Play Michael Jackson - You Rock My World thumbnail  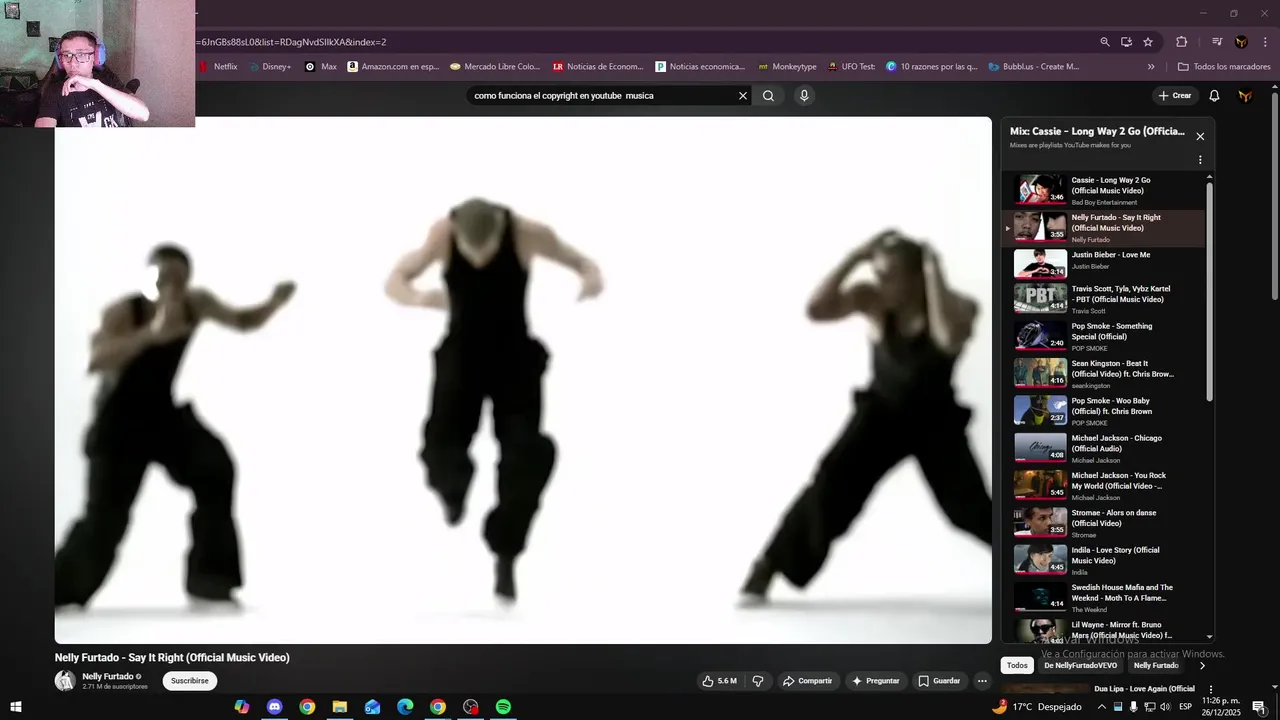tap(1041, 485)
